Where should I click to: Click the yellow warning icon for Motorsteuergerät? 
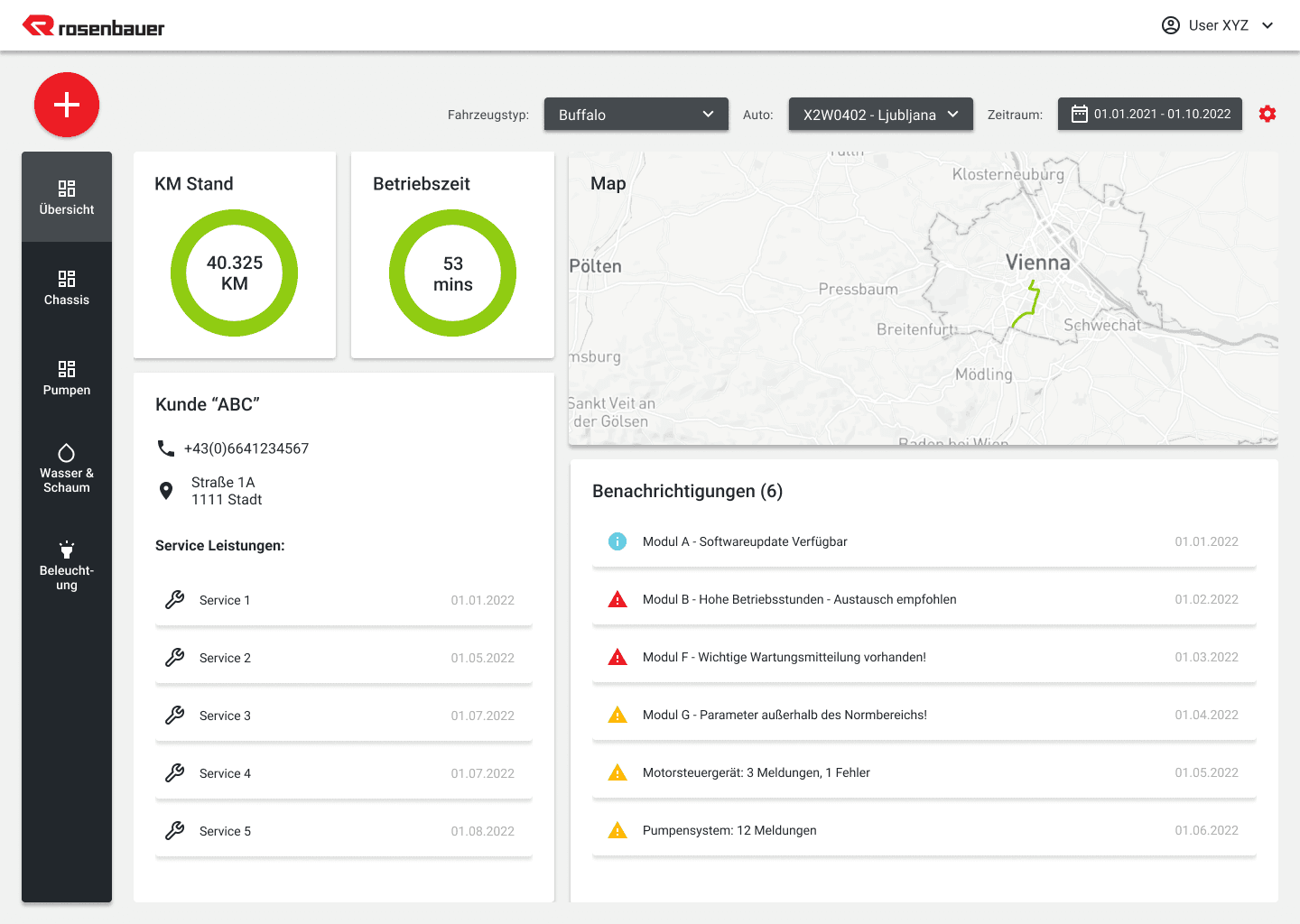pos(617,772)
